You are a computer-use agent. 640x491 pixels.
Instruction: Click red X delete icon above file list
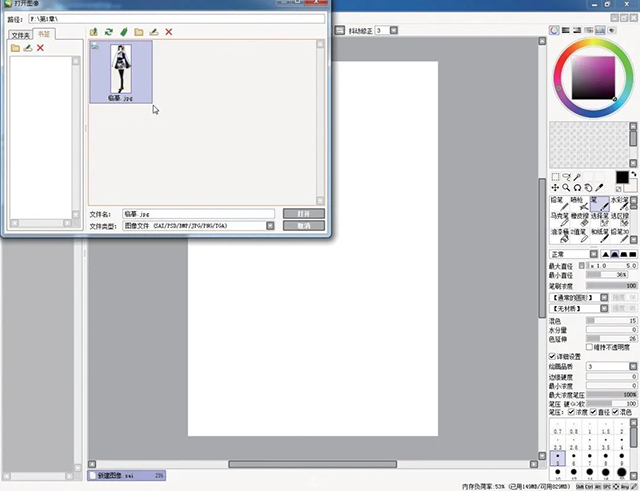169,32
